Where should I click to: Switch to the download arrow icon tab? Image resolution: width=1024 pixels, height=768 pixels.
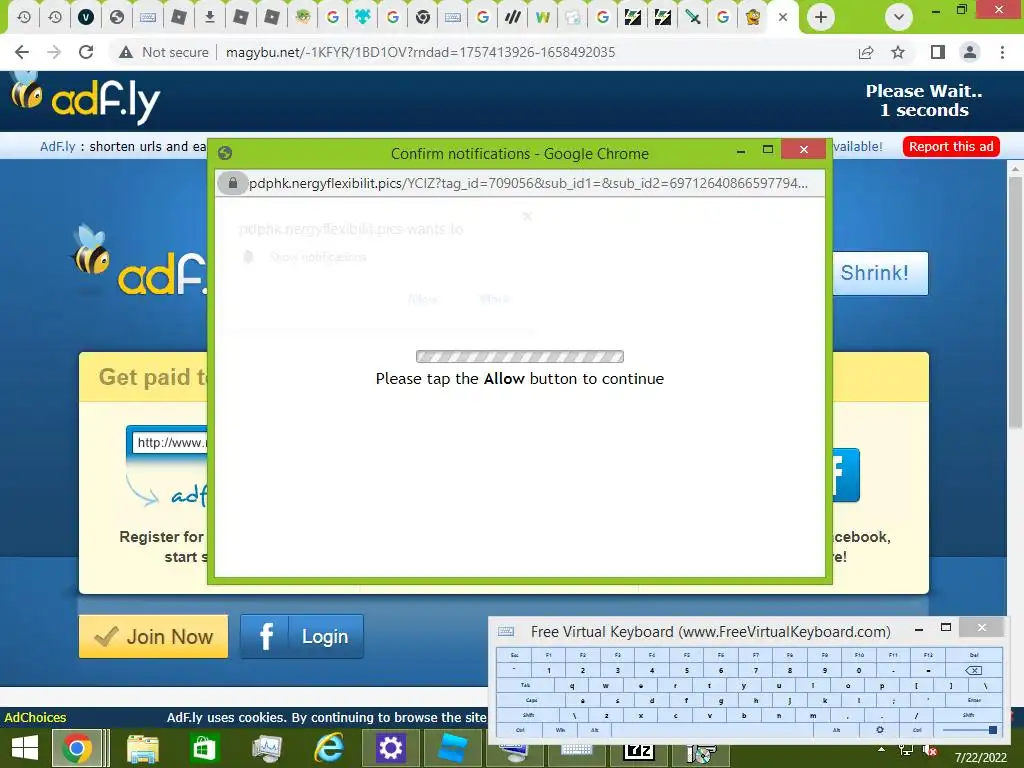(210, 17)
